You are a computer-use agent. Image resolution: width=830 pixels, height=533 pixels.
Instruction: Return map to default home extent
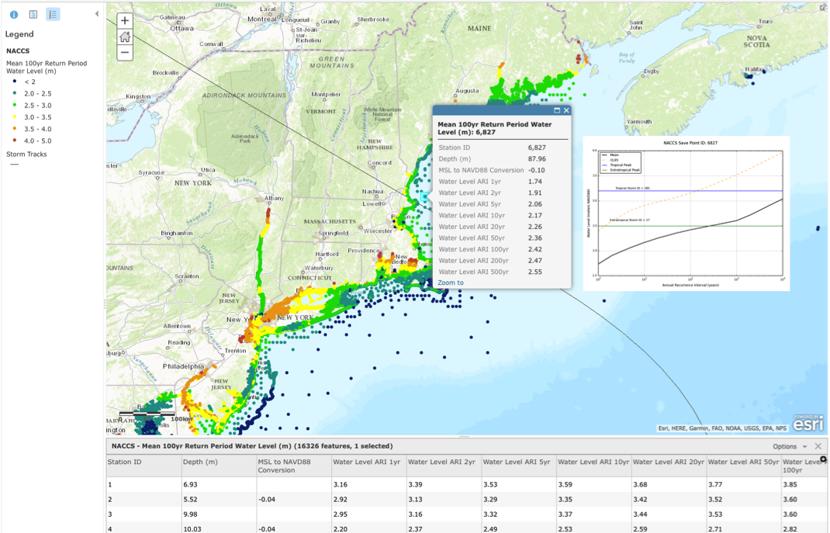(125, 37)
